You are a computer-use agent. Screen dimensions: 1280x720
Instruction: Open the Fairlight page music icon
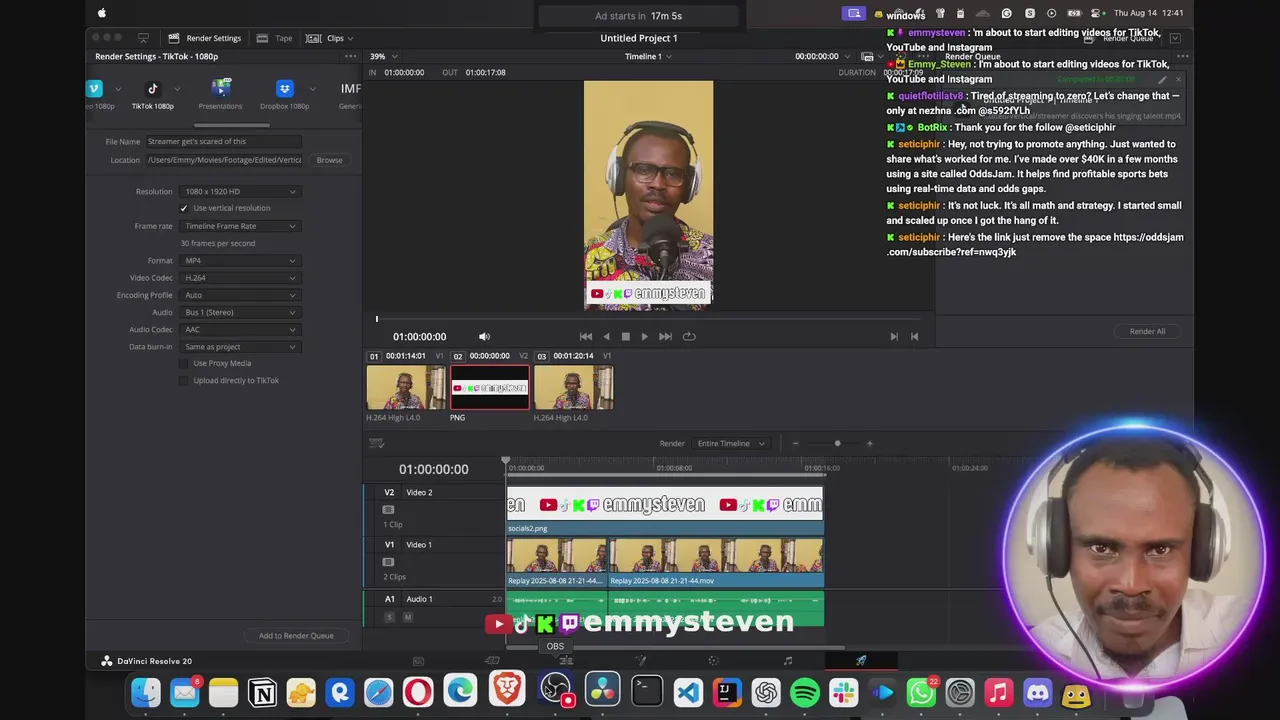click(787, 661)
